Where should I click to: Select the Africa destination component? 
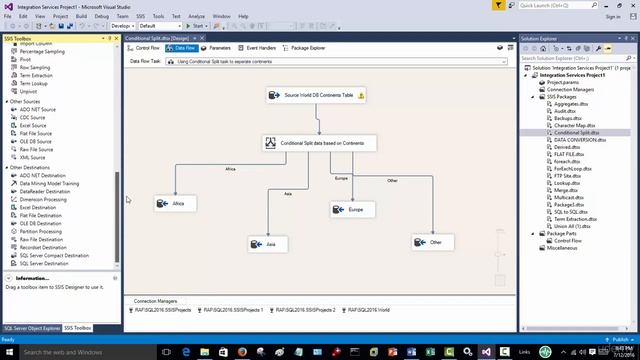coord(175,203)
